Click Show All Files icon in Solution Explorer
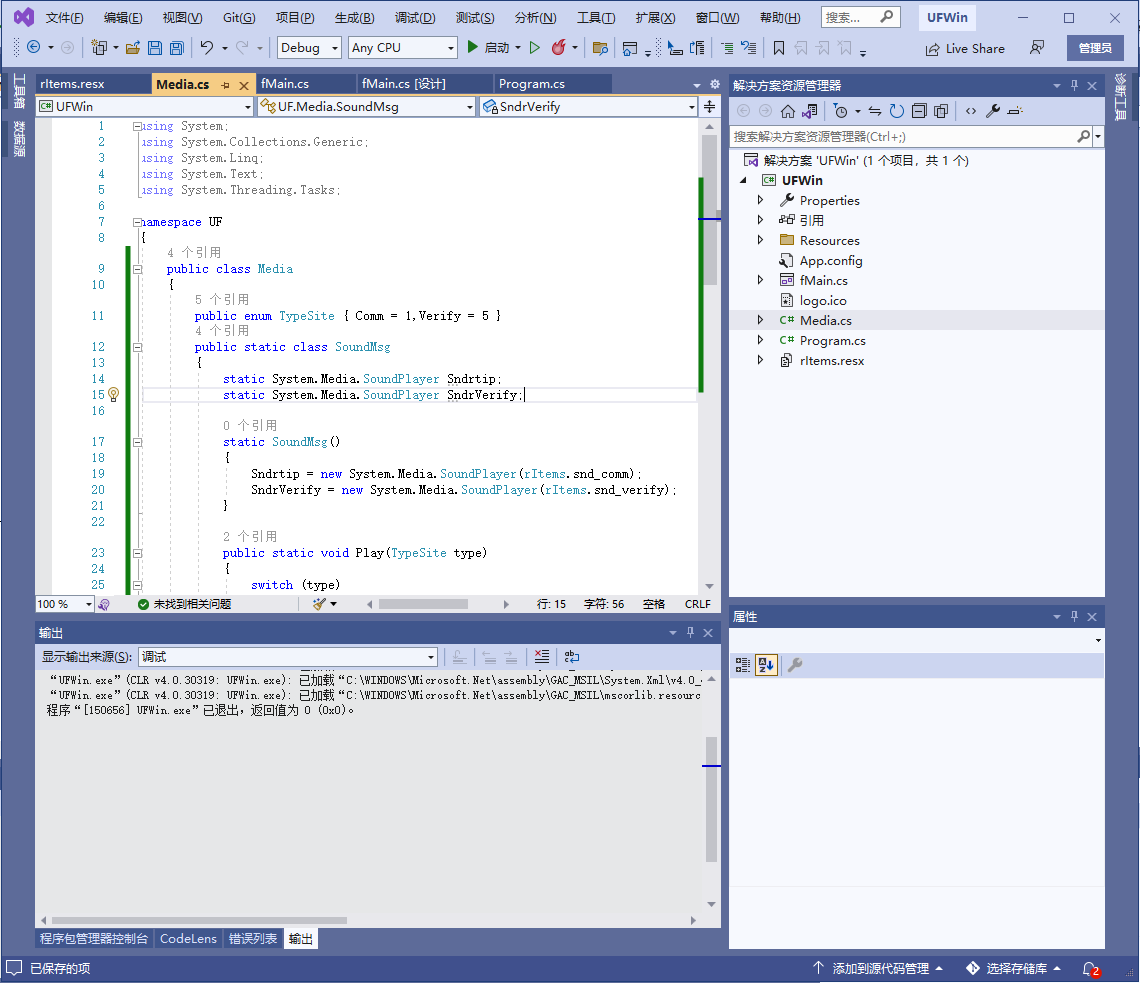The height and width of the screenshot is (983, 1140). point(941,111)
